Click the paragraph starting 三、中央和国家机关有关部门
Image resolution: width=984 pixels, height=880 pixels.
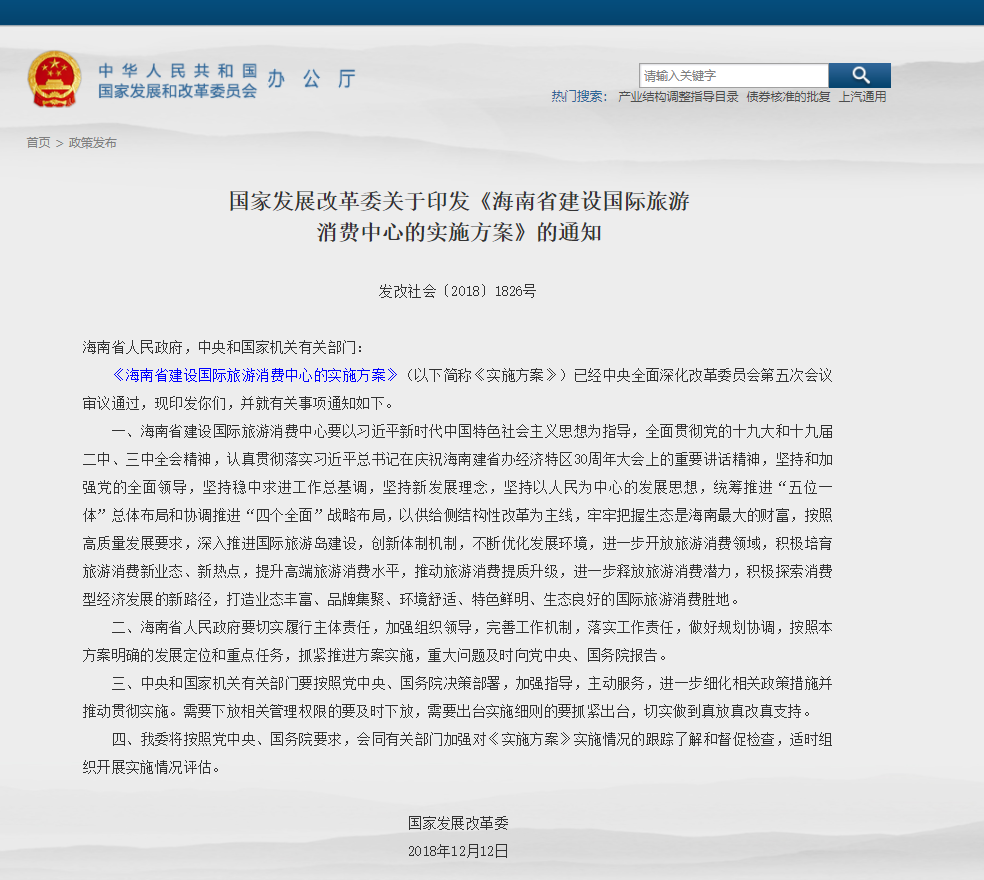click(457, 697)
